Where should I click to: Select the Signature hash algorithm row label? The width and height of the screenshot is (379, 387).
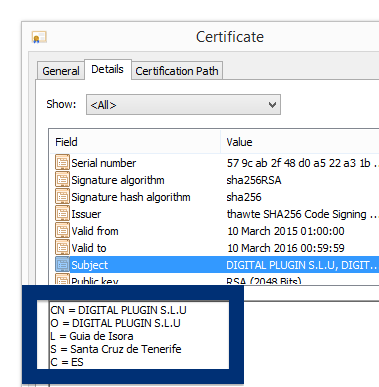[131, 197]
